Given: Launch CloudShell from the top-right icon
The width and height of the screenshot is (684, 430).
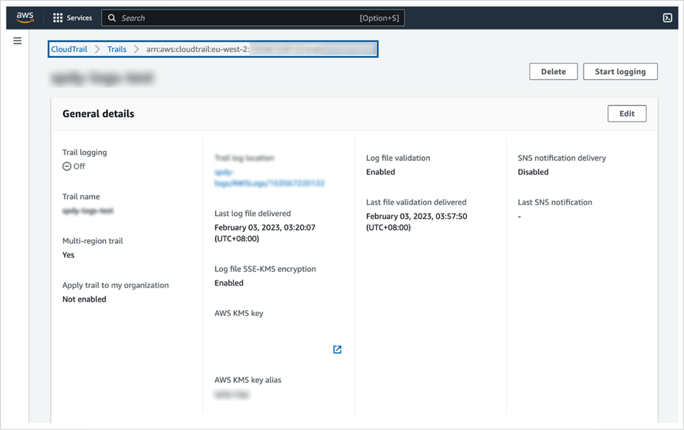Looking at the screenshot, I should click(667, 18).
